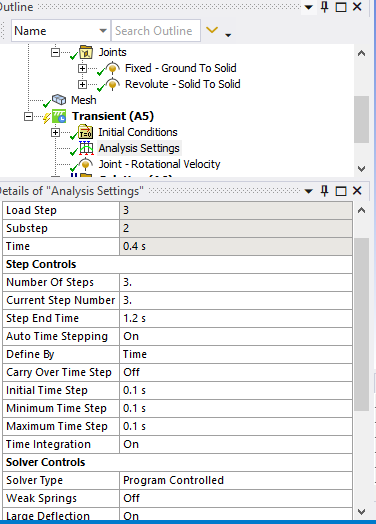Select the Mesh tree item

click(84, 100)
